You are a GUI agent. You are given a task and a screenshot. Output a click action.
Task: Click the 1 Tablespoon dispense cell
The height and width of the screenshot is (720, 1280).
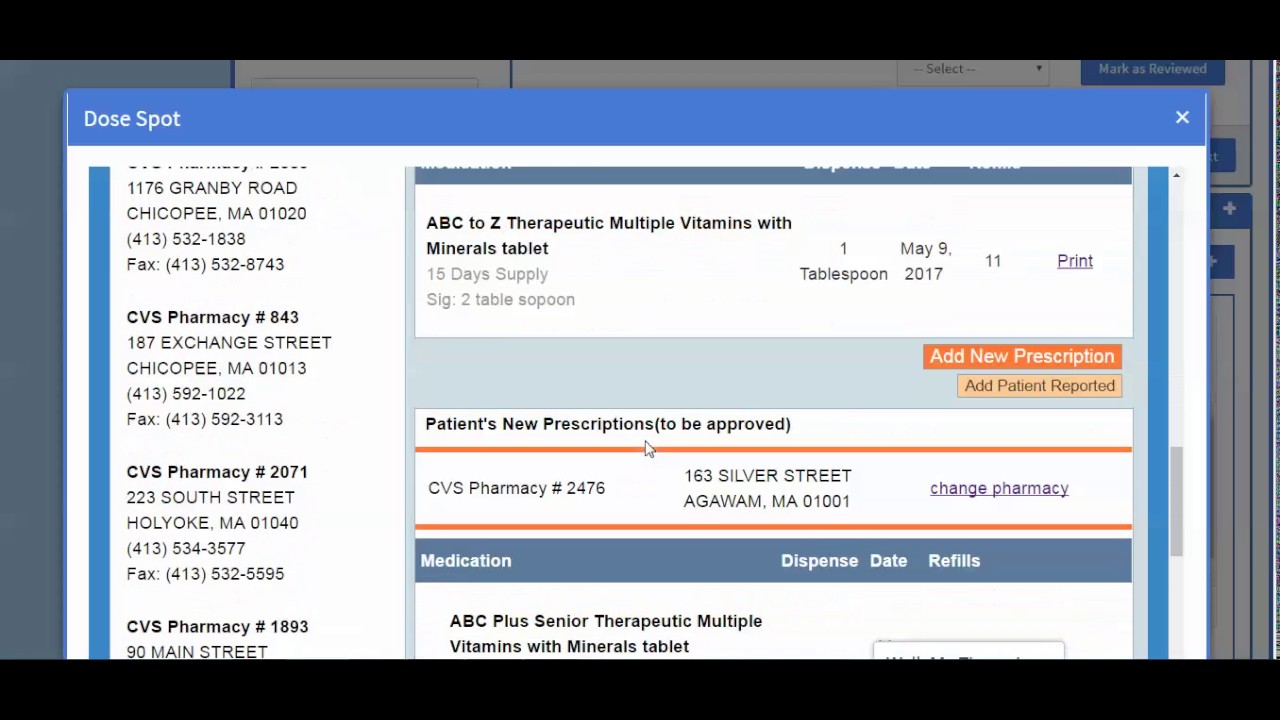(843, 261)
